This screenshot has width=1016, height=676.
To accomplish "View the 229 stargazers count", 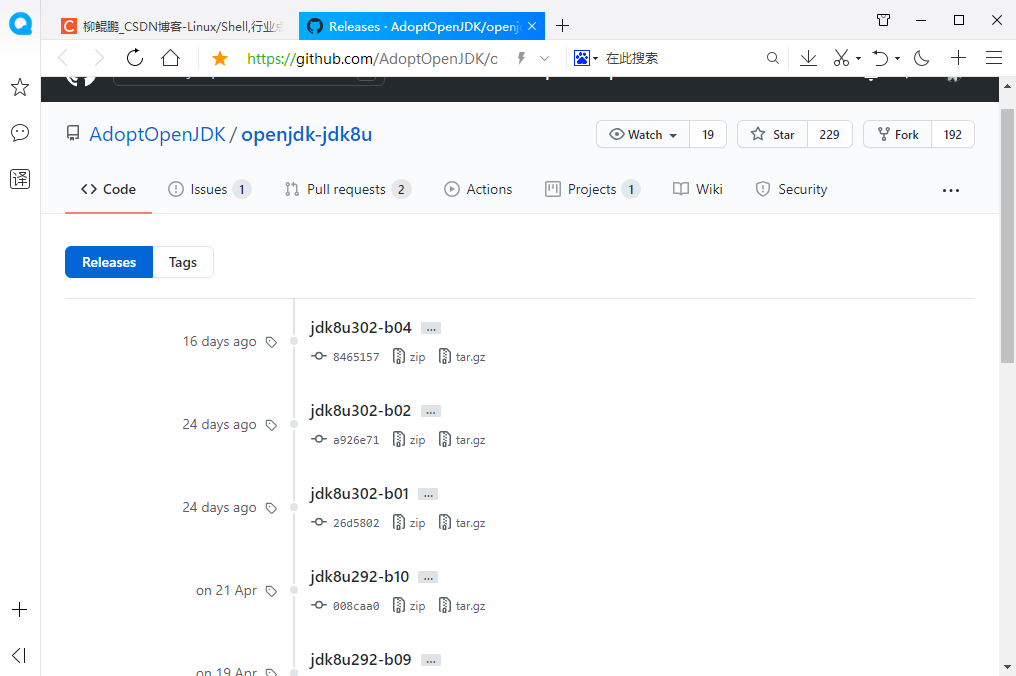I will (x=829, y=134).
